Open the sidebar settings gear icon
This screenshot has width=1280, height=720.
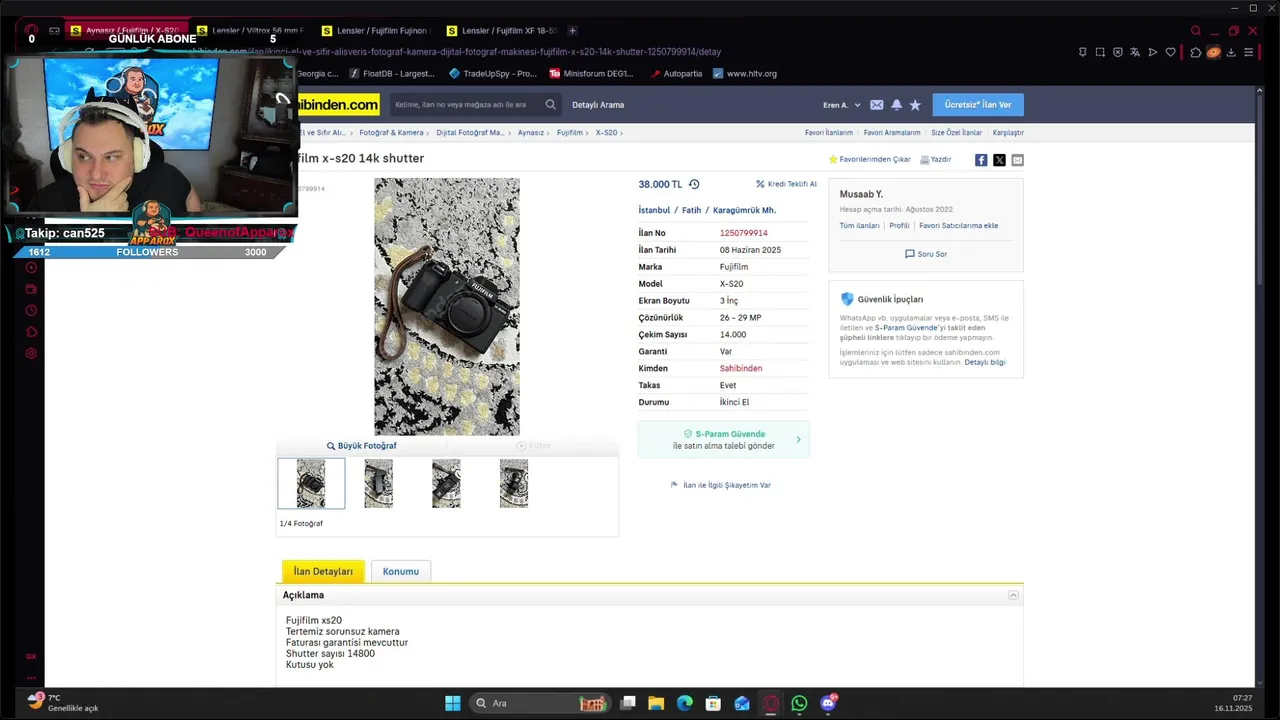(31, 353)
